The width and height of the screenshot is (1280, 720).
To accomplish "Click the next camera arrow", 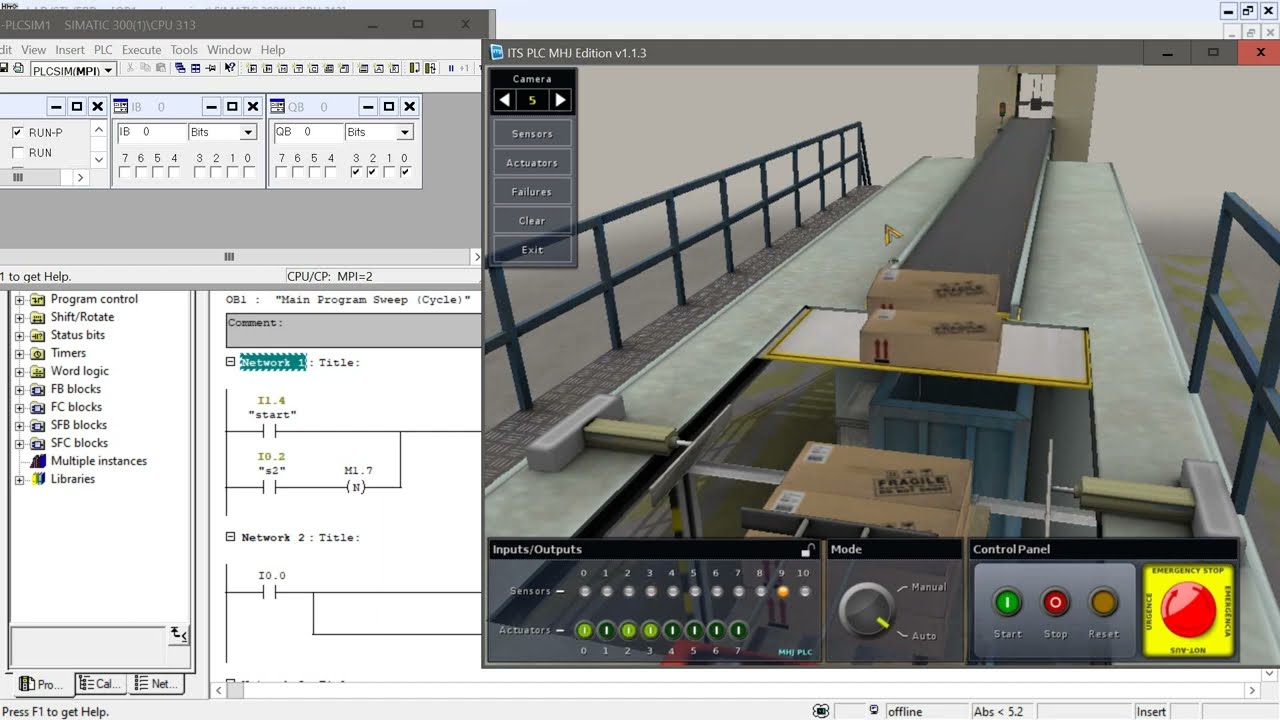I will click(560, 100).
